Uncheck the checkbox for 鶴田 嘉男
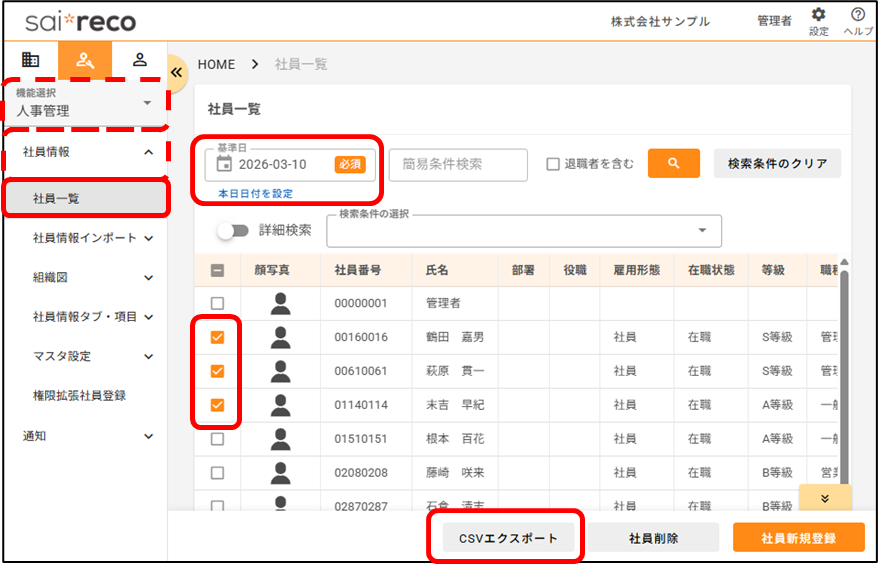This screenshot has width=878, height=564. coord(217,337)
